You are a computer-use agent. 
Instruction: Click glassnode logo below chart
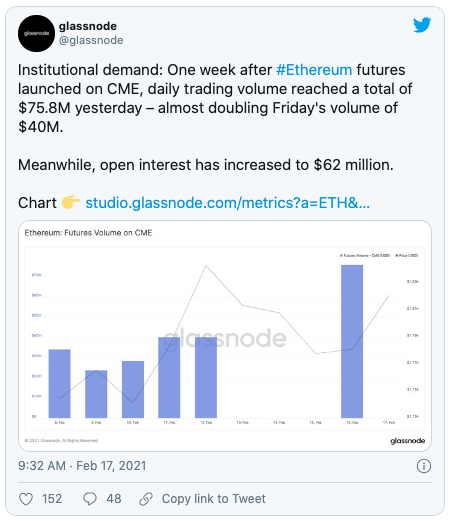407,441
